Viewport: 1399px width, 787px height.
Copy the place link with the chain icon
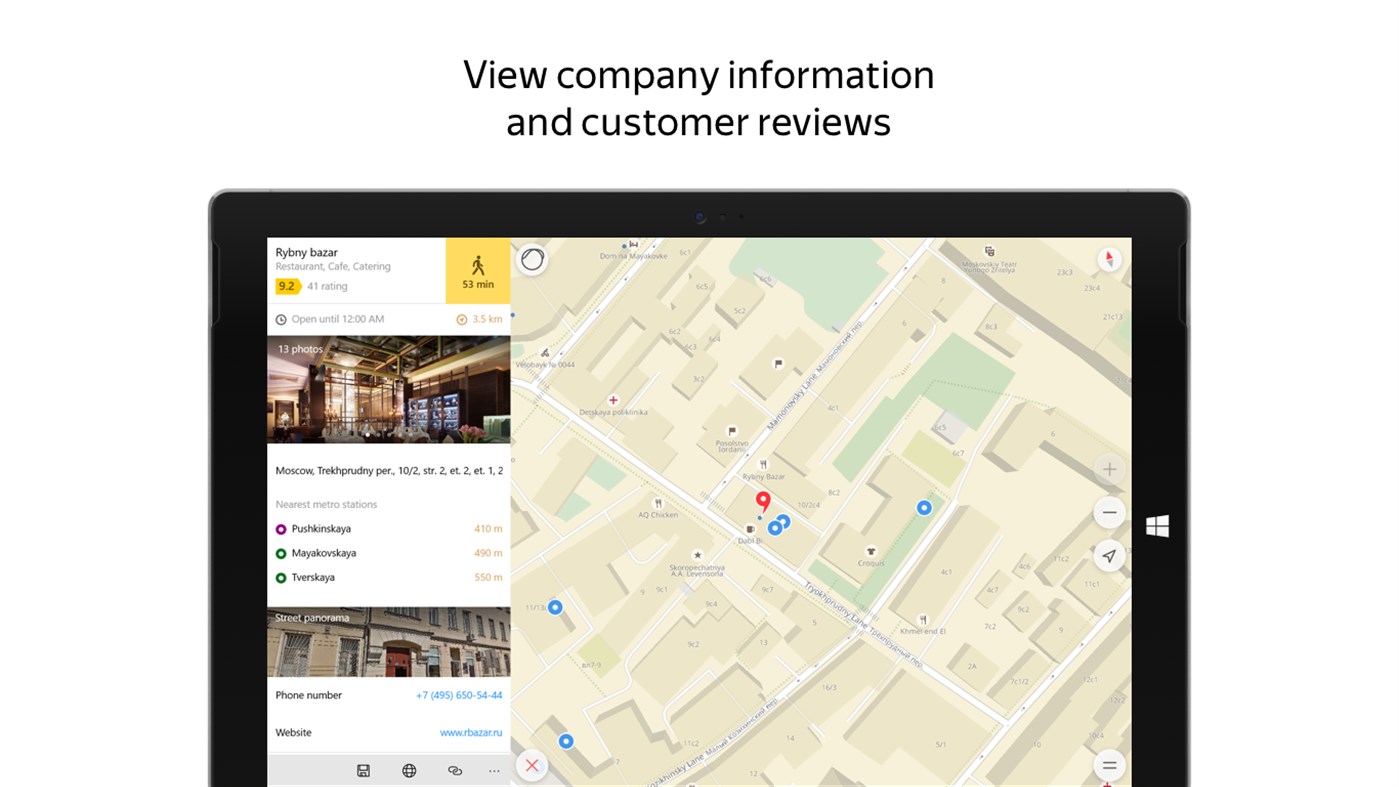pos(455,769)
